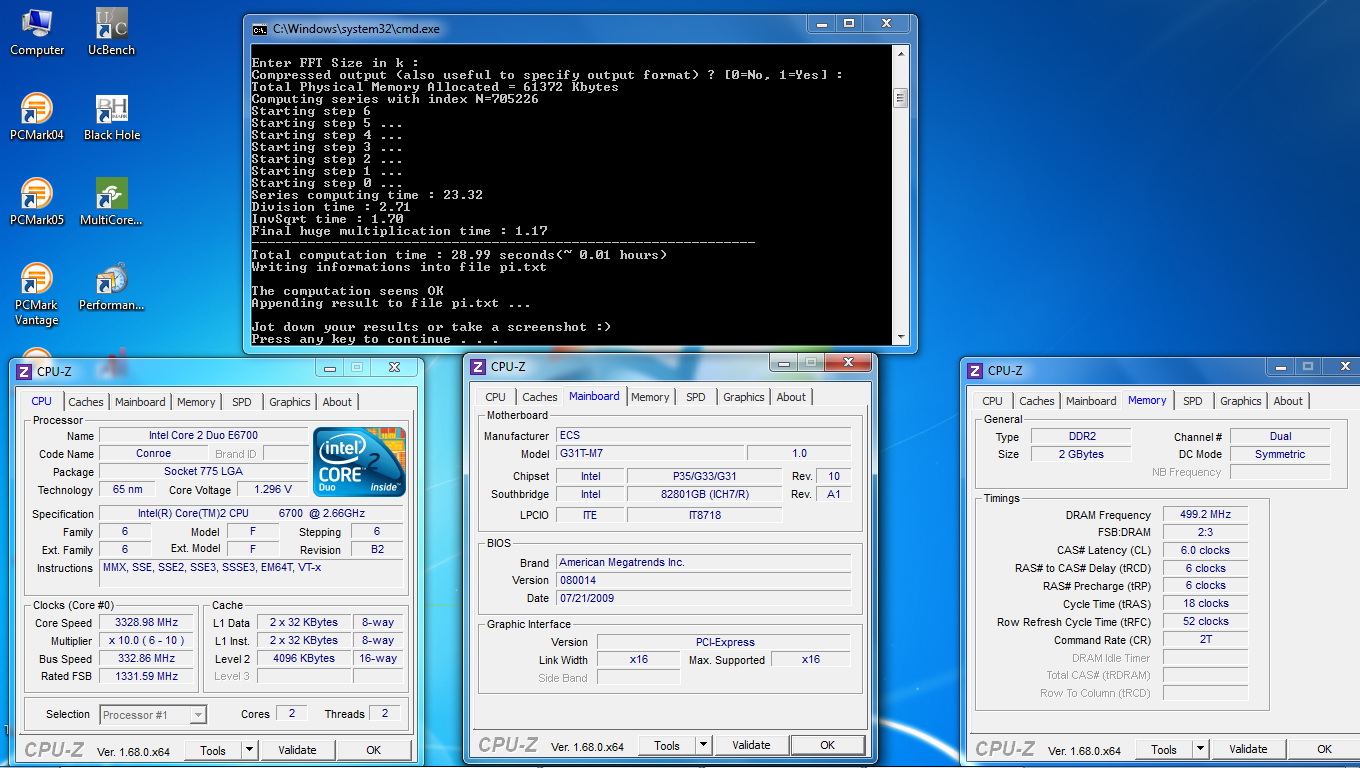Expand Tools dropdown arrow in right CPU-Z window
The image size is (1360, 768).
[1200, 749]
